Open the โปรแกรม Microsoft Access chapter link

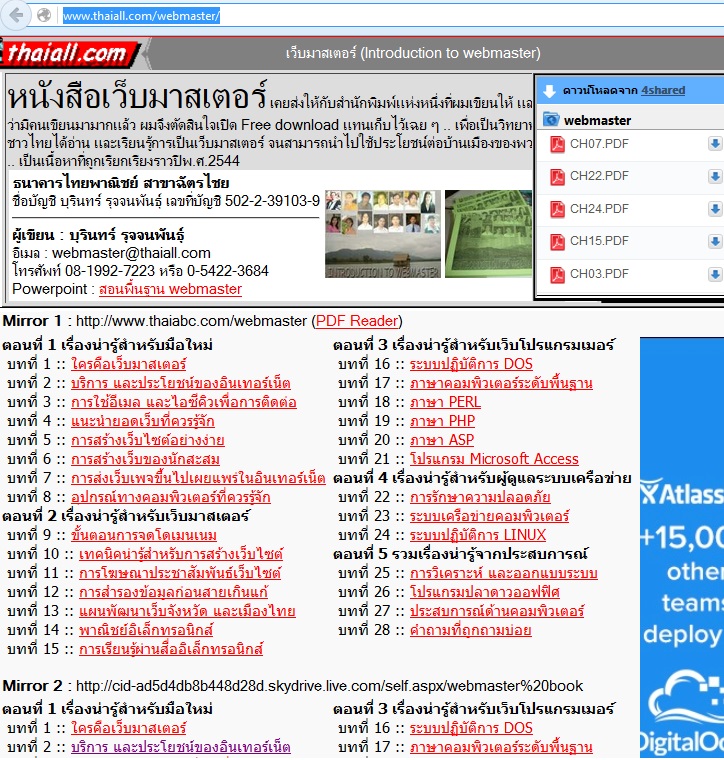pyautogui.click(x=494, y=459)
